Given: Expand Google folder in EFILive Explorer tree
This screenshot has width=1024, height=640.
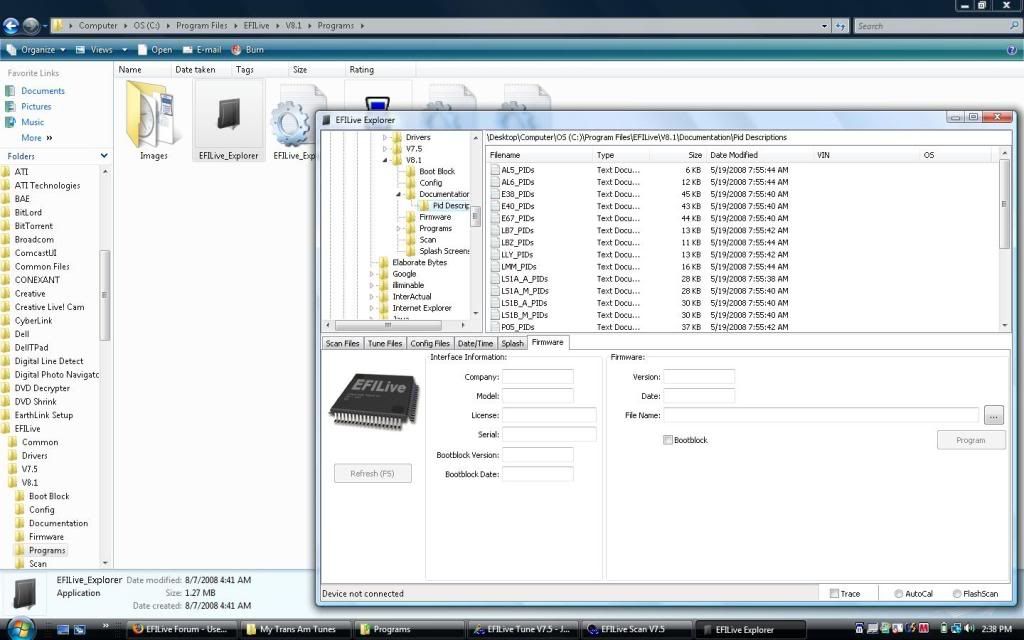Looking at the screenshot, I should tap(372, 274).
